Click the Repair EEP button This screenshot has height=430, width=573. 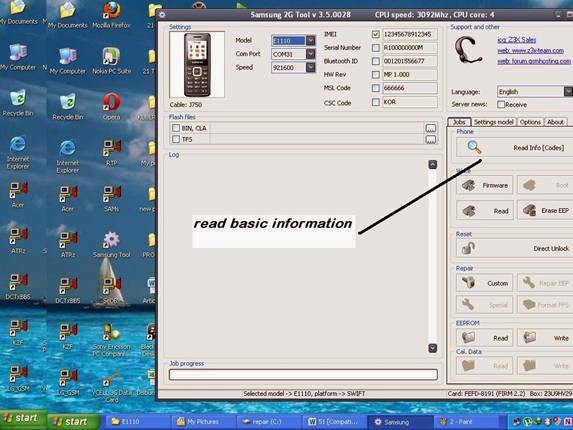545,283
